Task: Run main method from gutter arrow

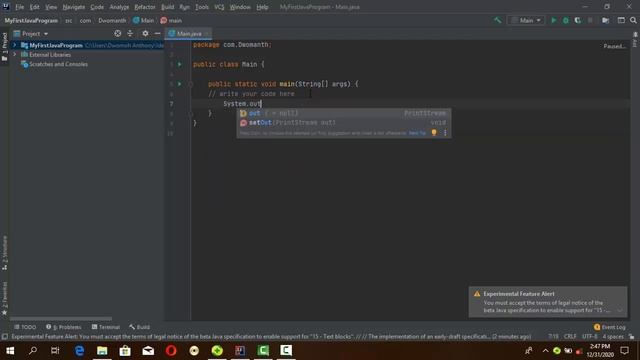Action: [x=179, y=84]
